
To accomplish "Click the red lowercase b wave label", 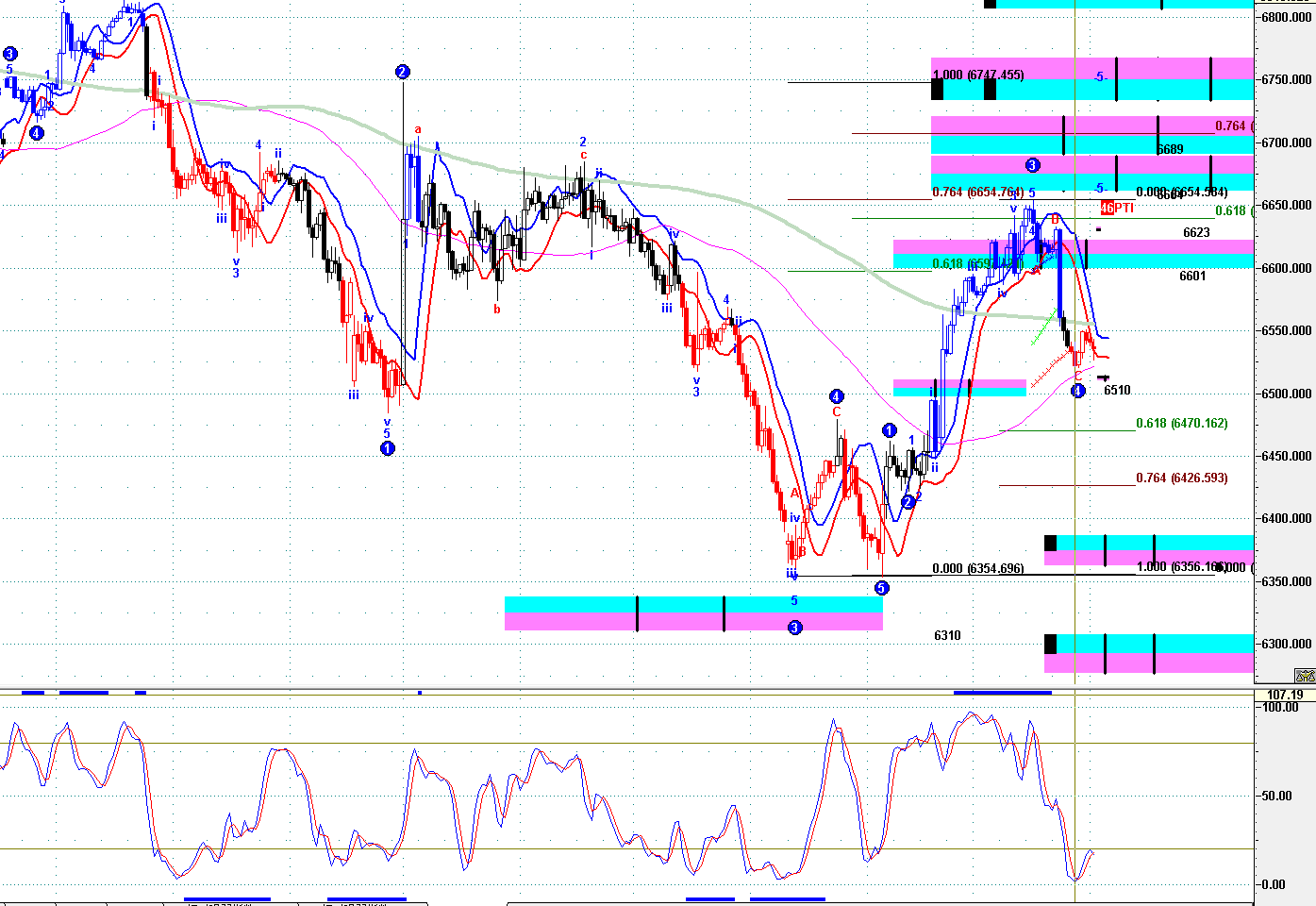I will (497, 309).
